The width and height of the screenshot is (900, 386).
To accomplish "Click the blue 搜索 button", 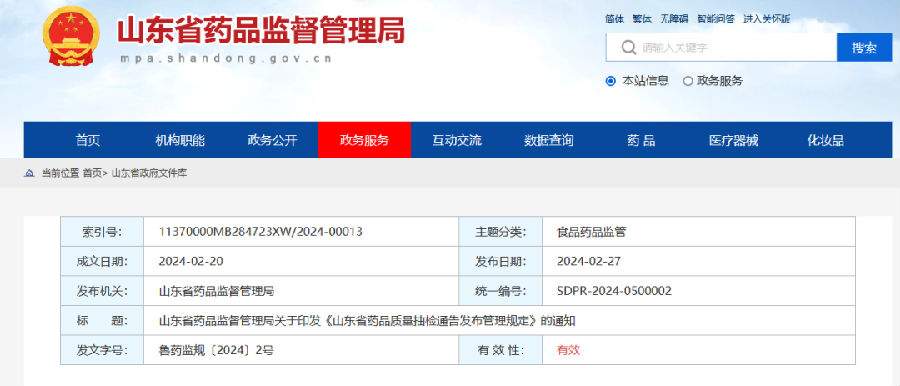I will click(x=864, y=48).
